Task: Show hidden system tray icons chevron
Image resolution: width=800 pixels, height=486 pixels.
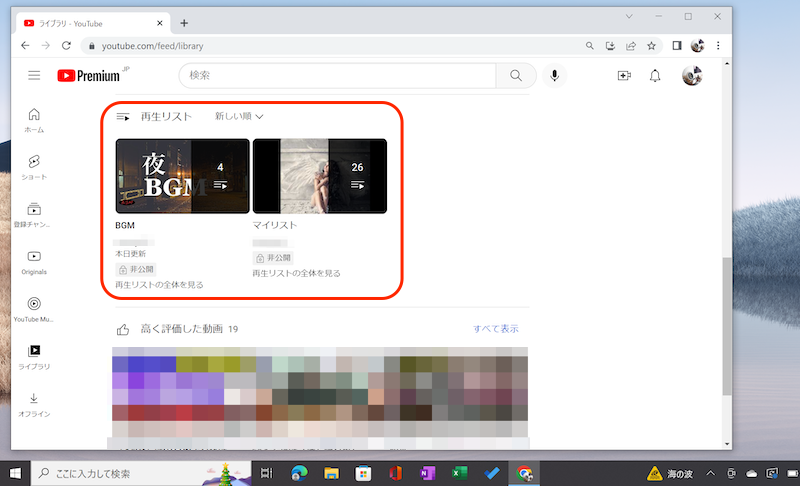Action: coord(711,473)
